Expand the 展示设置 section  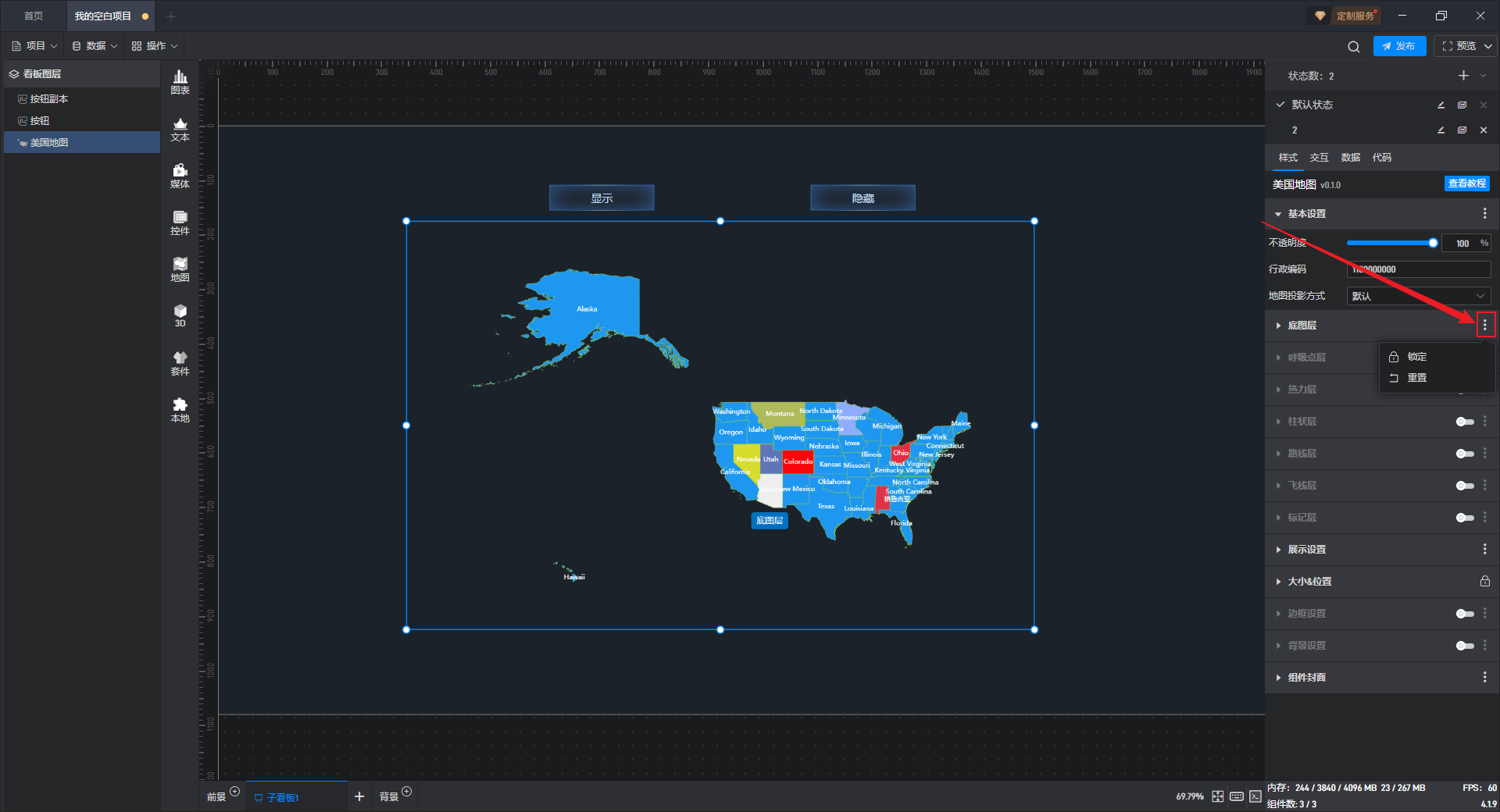(x=1307, y=550)
